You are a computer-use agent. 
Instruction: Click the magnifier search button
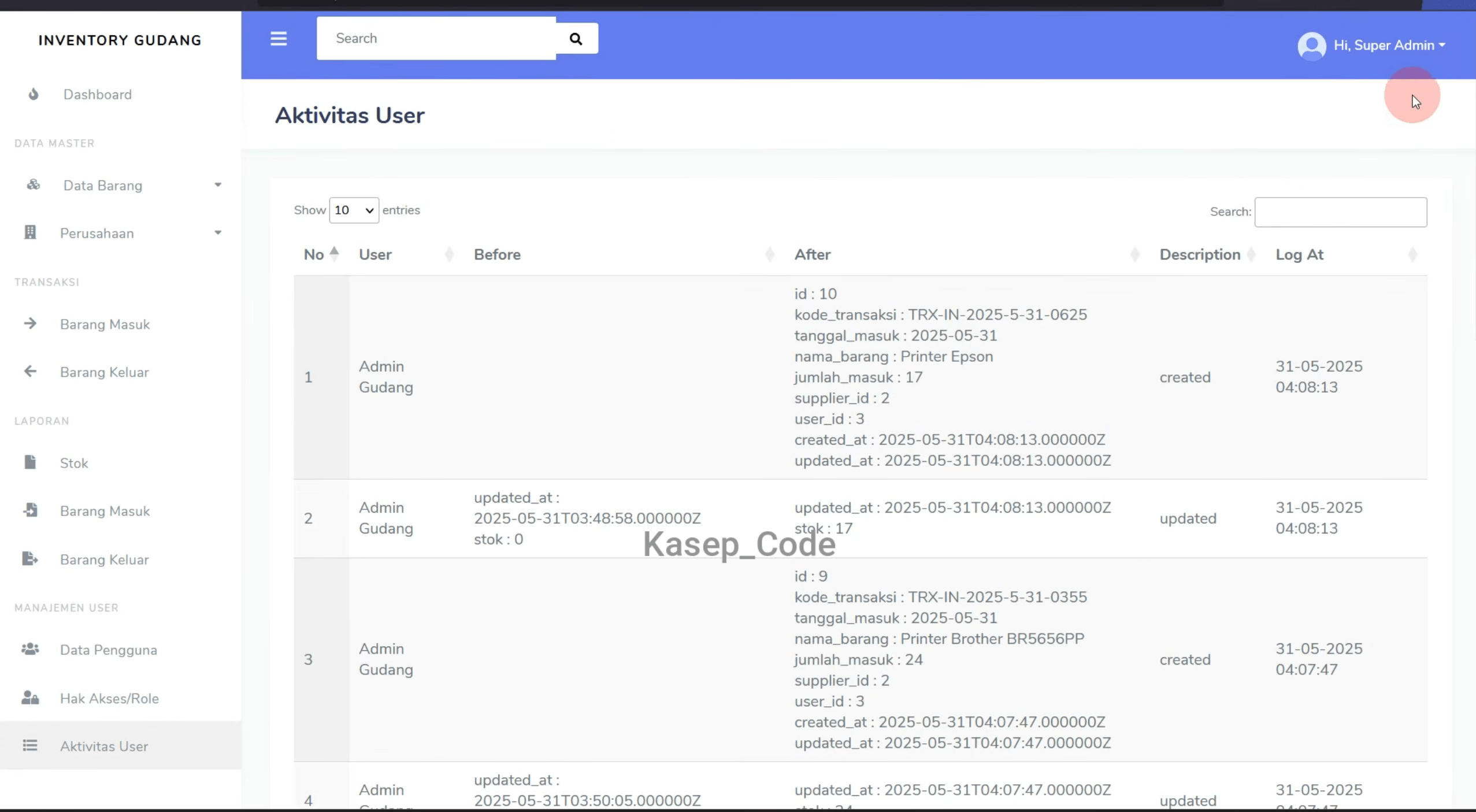576,39
